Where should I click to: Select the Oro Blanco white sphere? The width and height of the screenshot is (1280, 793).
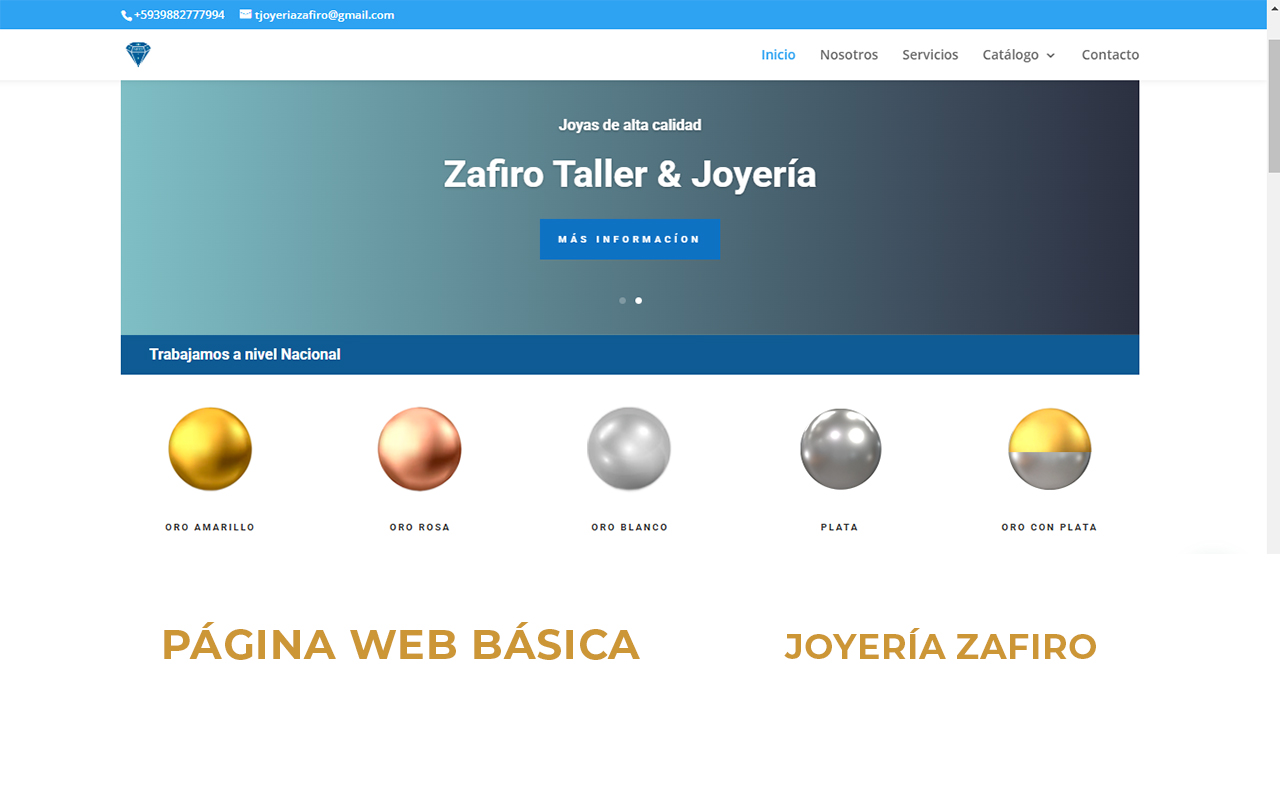(629, 449)
